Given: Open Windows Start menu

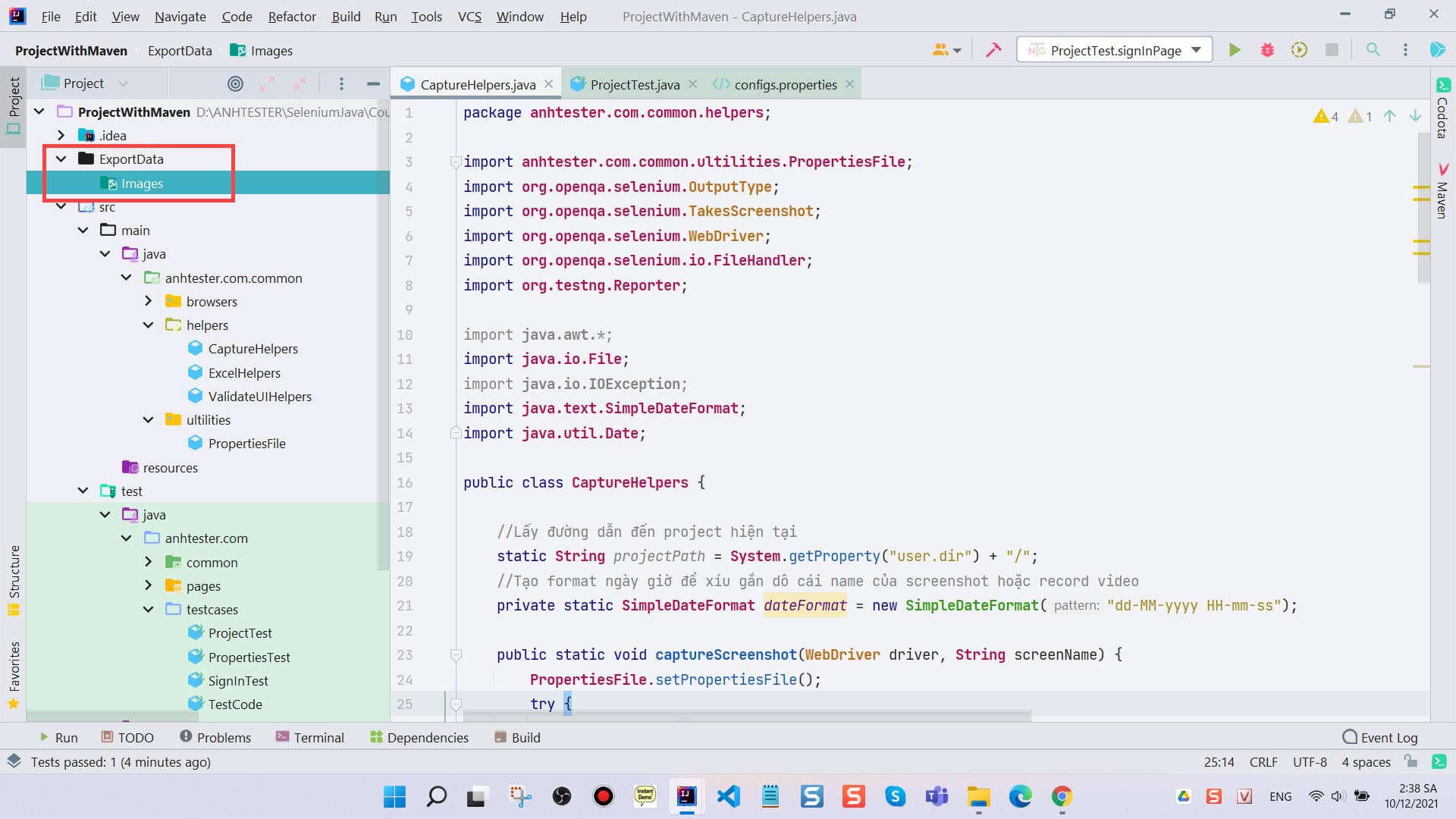Looking at the screenshot, I should (x=394, y=796).
